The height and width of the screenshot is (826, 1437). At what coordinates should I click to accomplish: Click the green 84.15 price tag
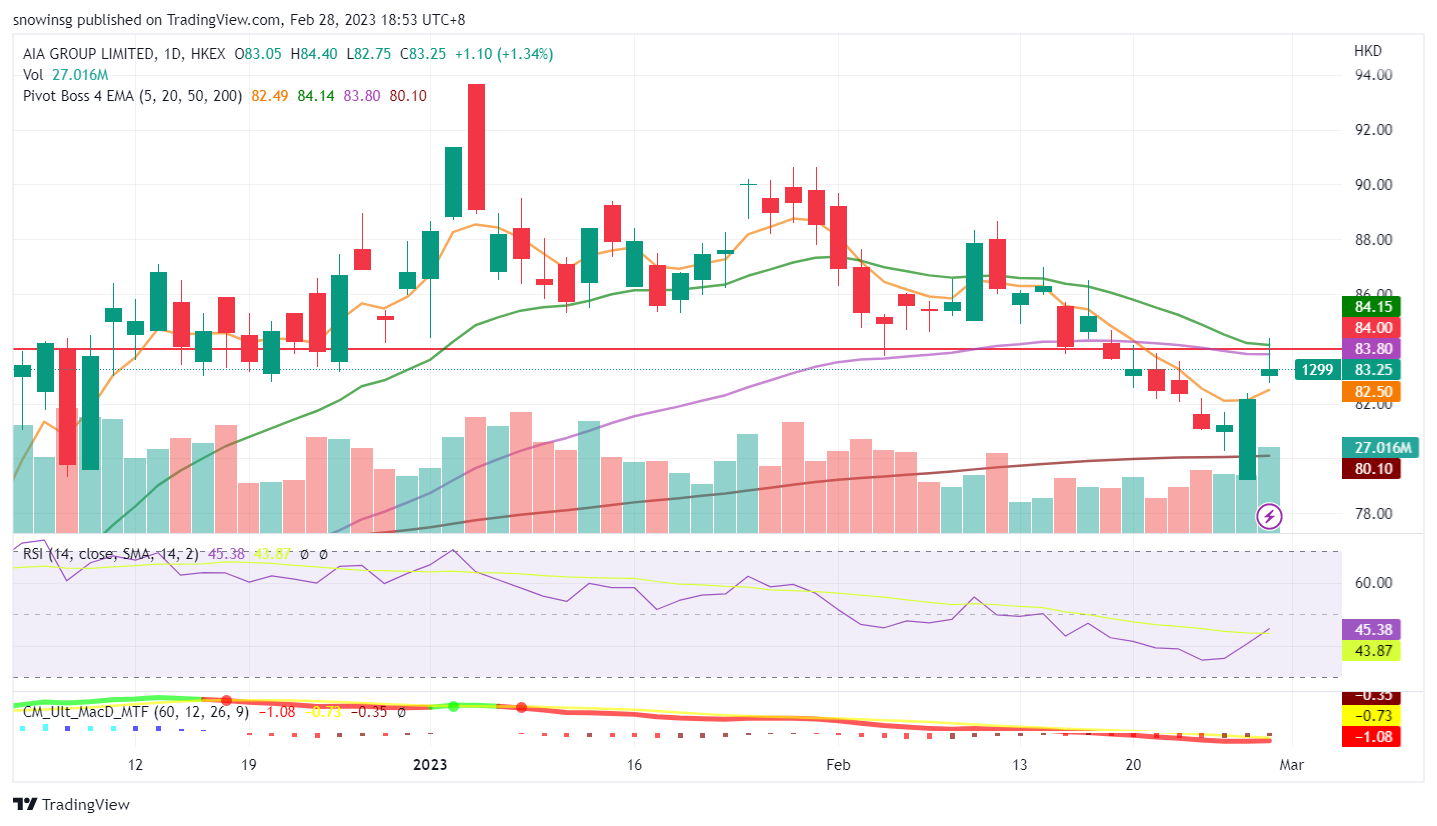1373,306
